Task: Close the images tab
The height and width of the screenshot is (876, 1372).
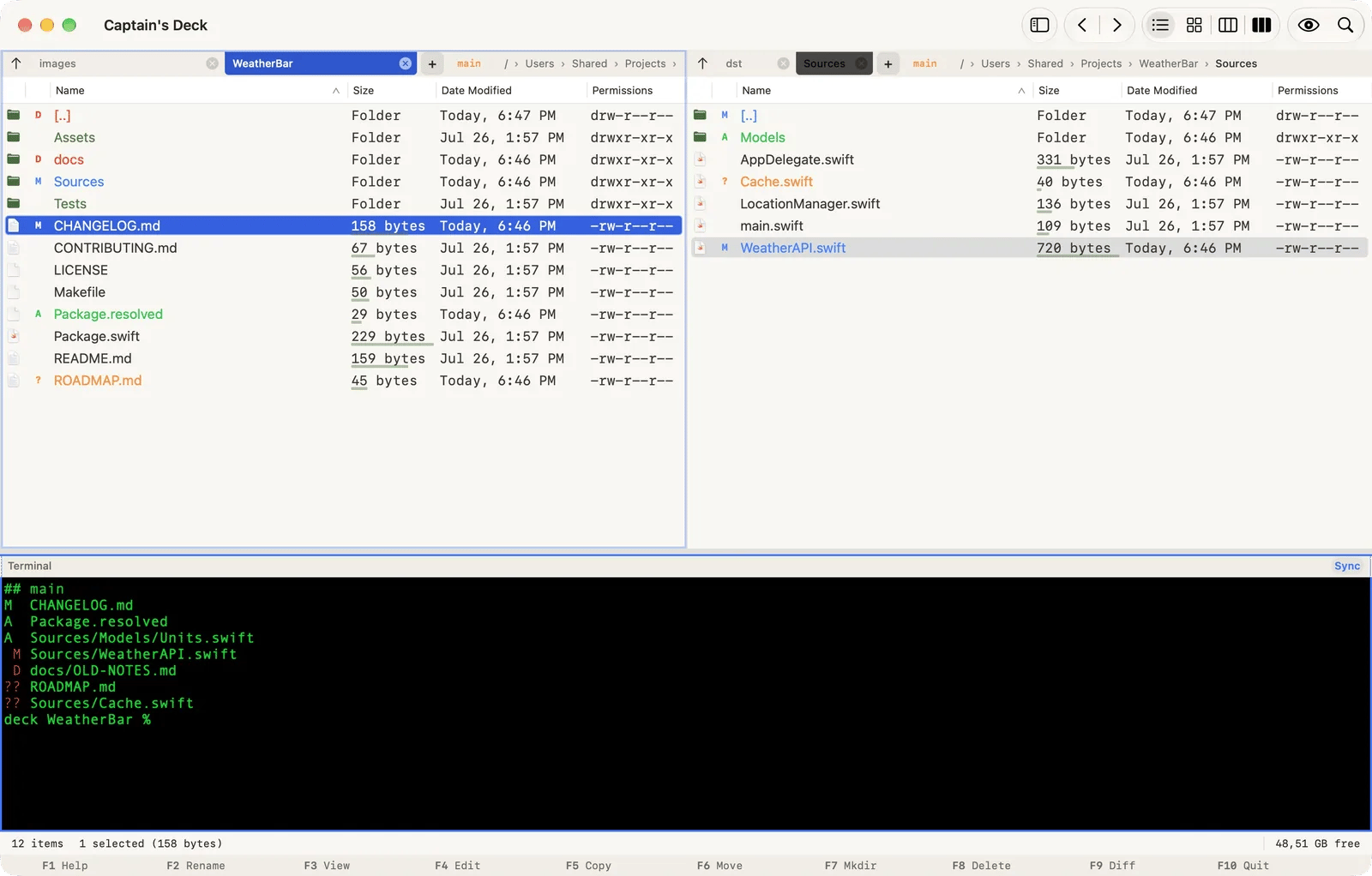Action: 212,63
